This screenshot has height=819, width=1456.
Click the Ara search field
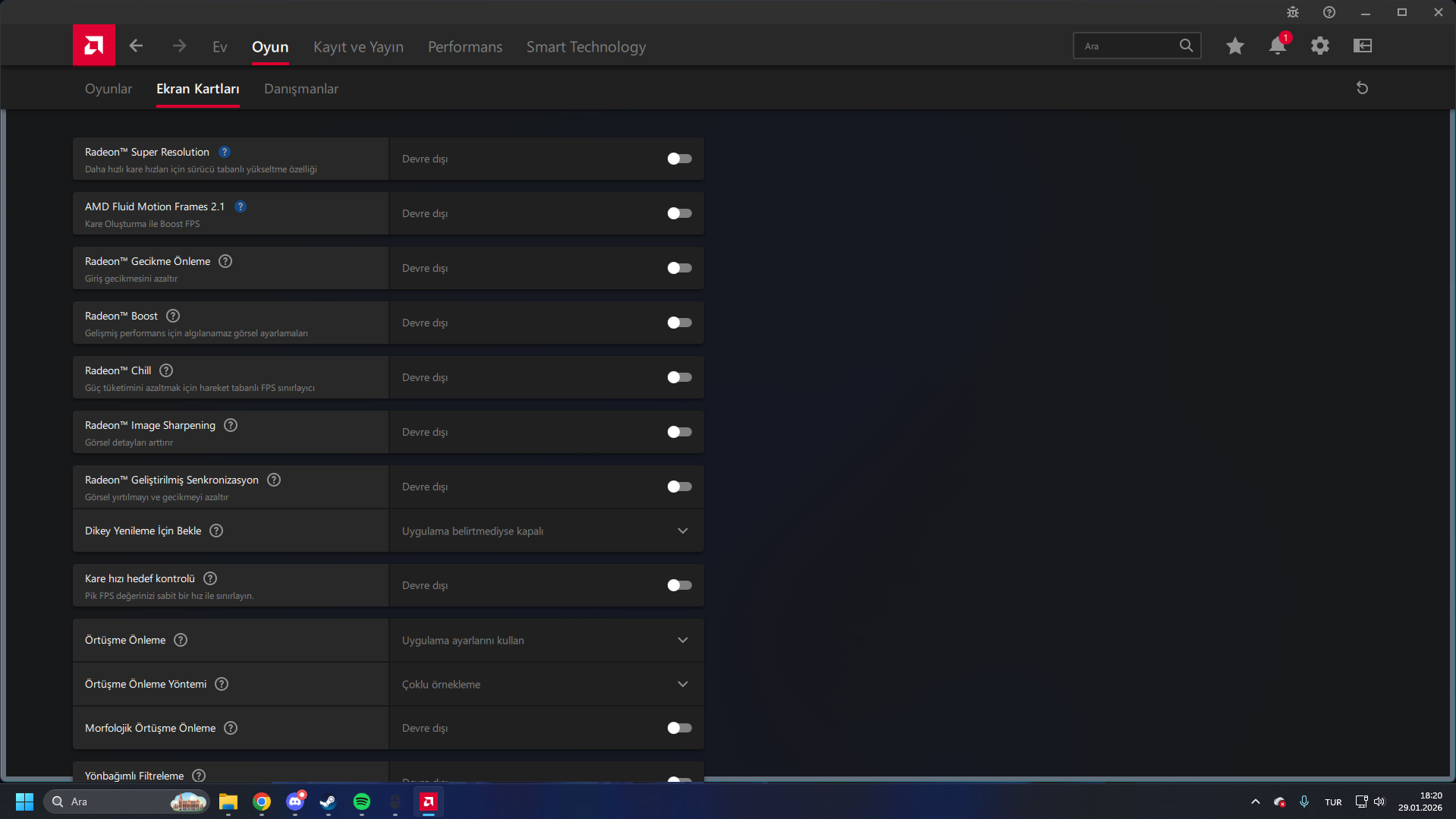tap(1137, 46)
